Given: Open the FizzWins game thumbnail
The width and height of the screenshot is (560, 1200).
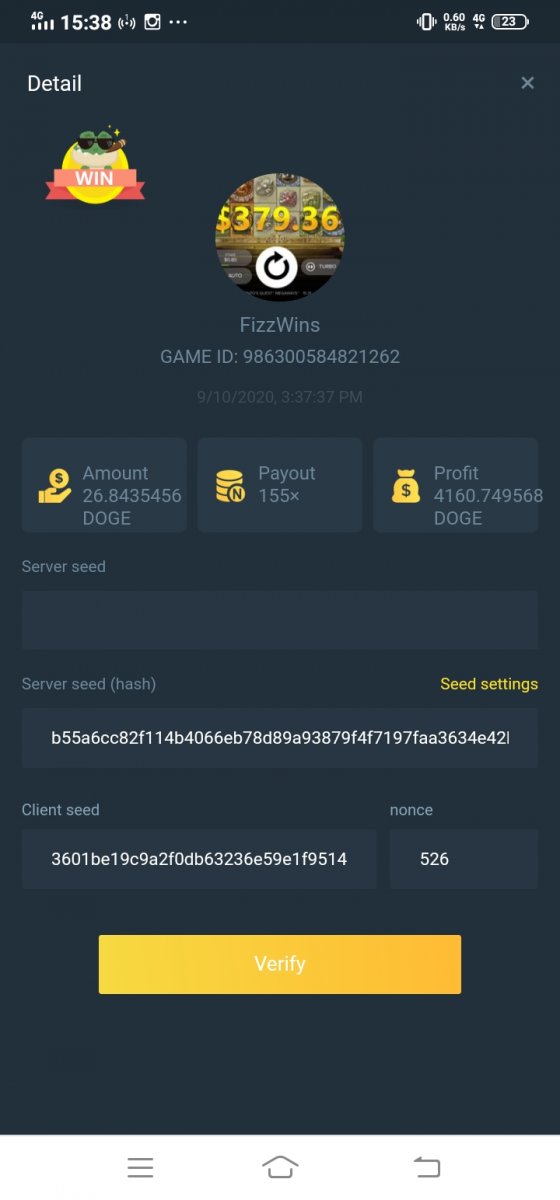Looking at the screenshot, I should coord(280,237).
